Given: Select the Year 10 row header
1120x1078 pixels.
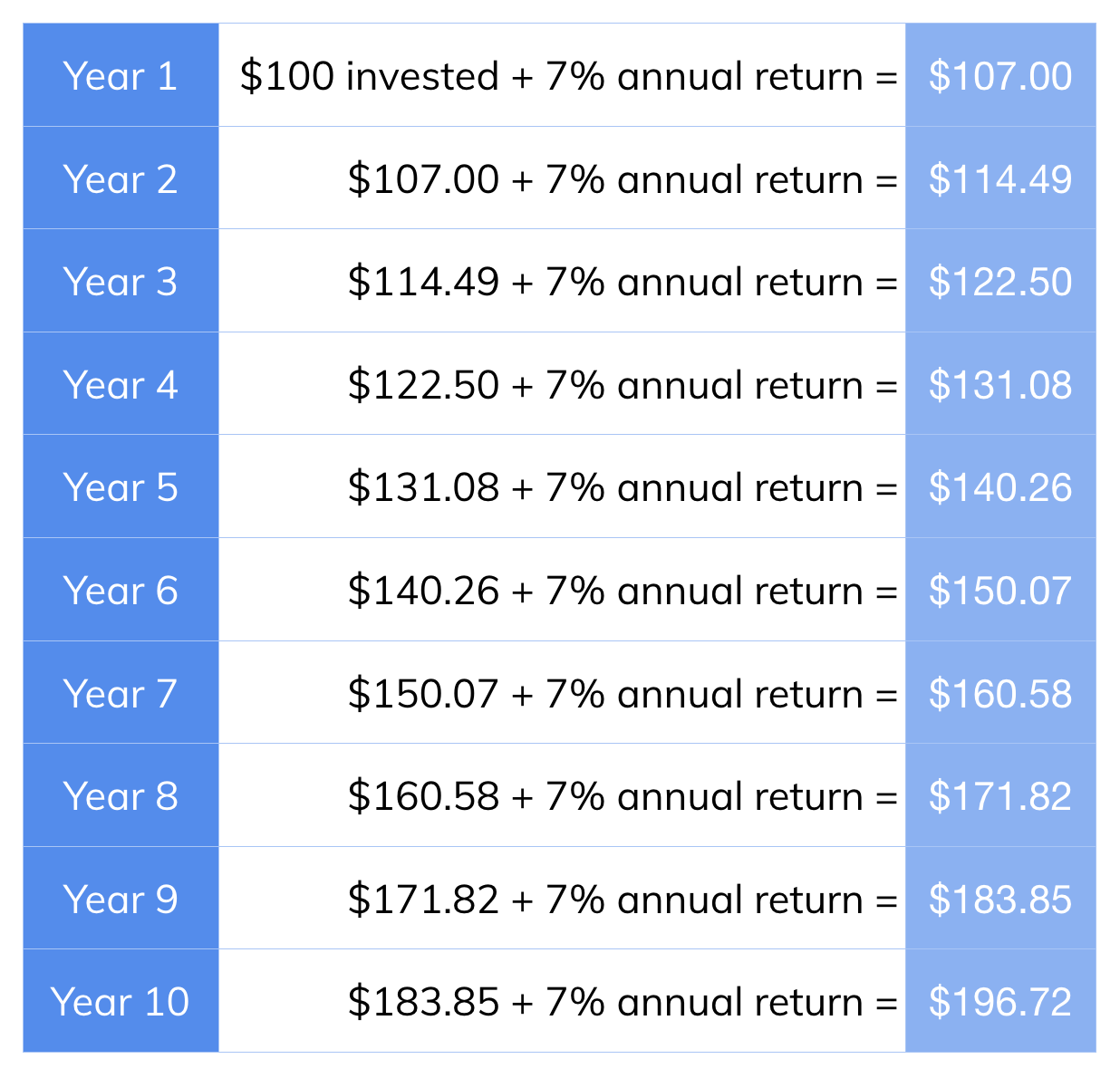Looking at the screenshot, I should click(x=121, y=1001).
